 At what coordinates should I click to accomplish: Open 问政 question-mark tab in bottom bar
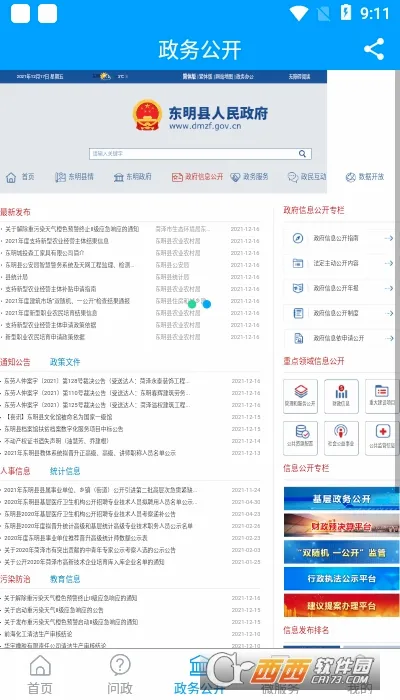pyautogui.click(x=120, y=674)
